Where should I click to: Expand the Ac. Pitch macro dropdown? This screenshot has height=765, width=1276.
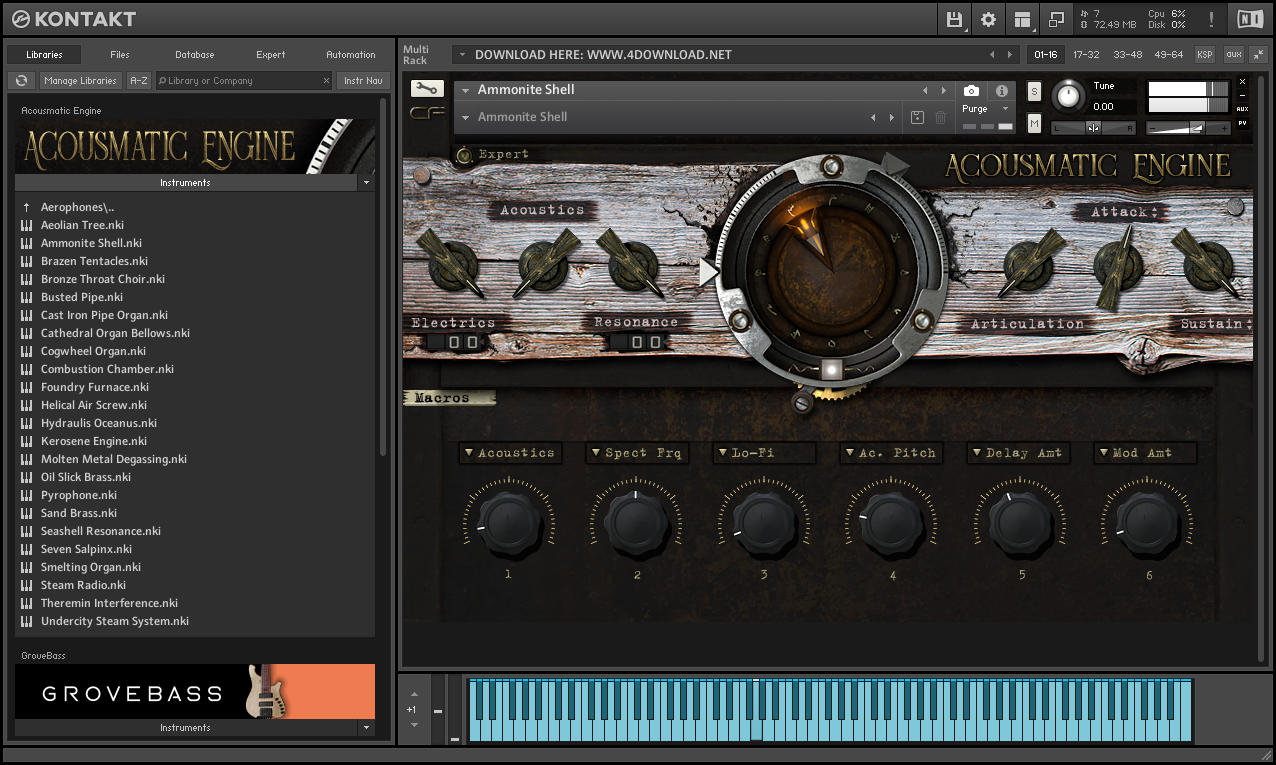click(891, 453)
